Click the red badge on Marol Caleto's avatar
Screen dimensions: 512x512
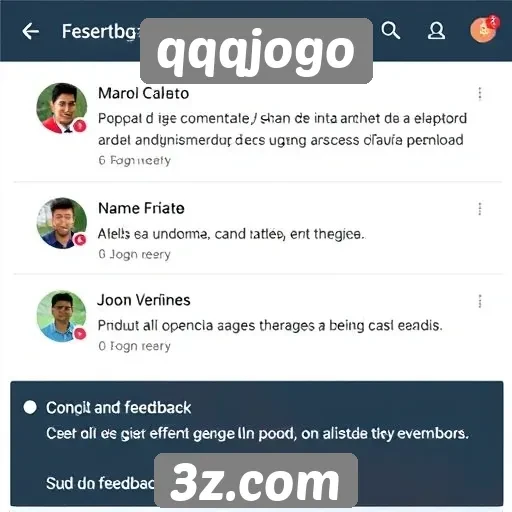80,126
